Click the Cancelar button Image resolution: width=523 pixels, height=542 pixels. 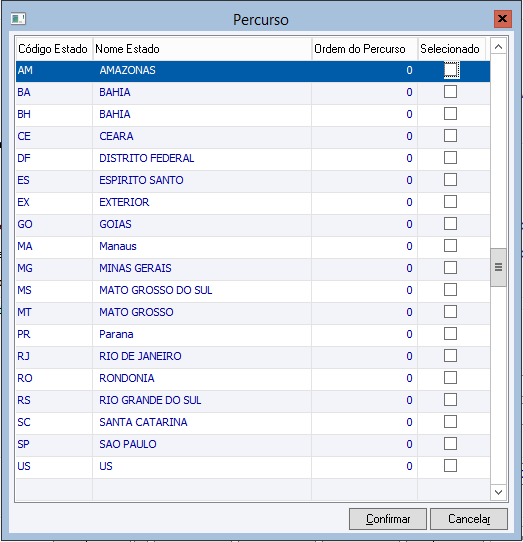469,519
